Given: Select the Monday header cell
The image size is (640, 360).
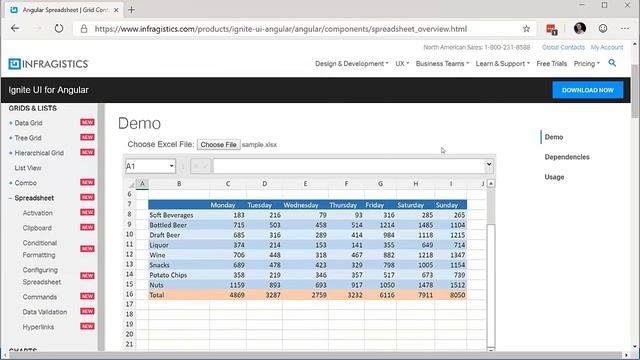Looking at the screenshot, I should [228, 205].
